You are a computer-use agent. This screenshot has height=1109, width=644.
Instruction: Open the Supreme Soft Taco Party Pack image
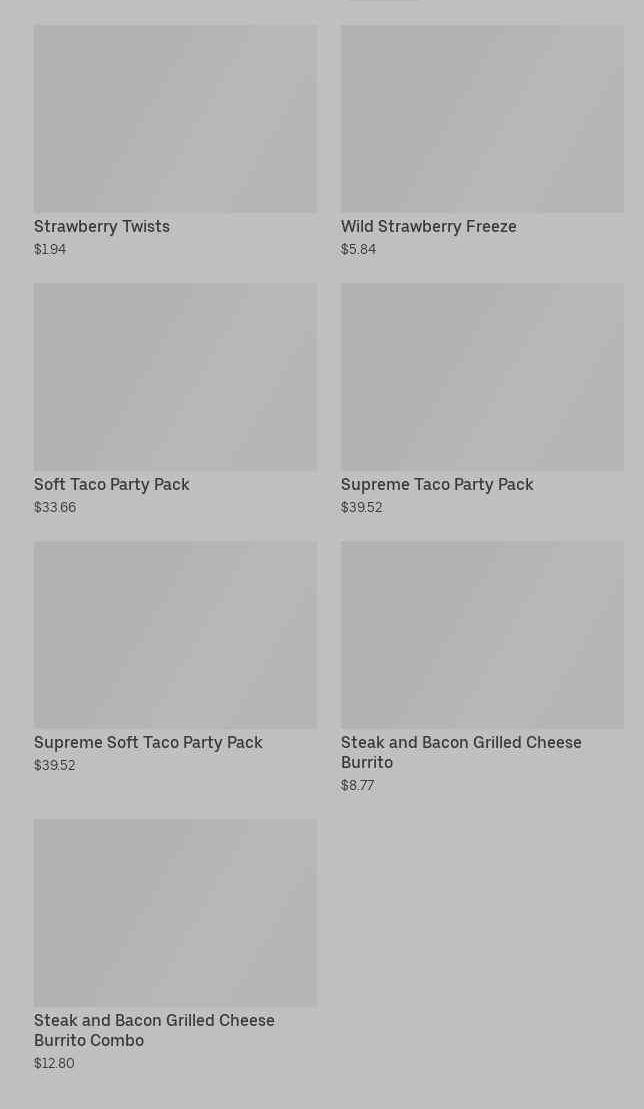pyautogui.click(x=175, y=635)
